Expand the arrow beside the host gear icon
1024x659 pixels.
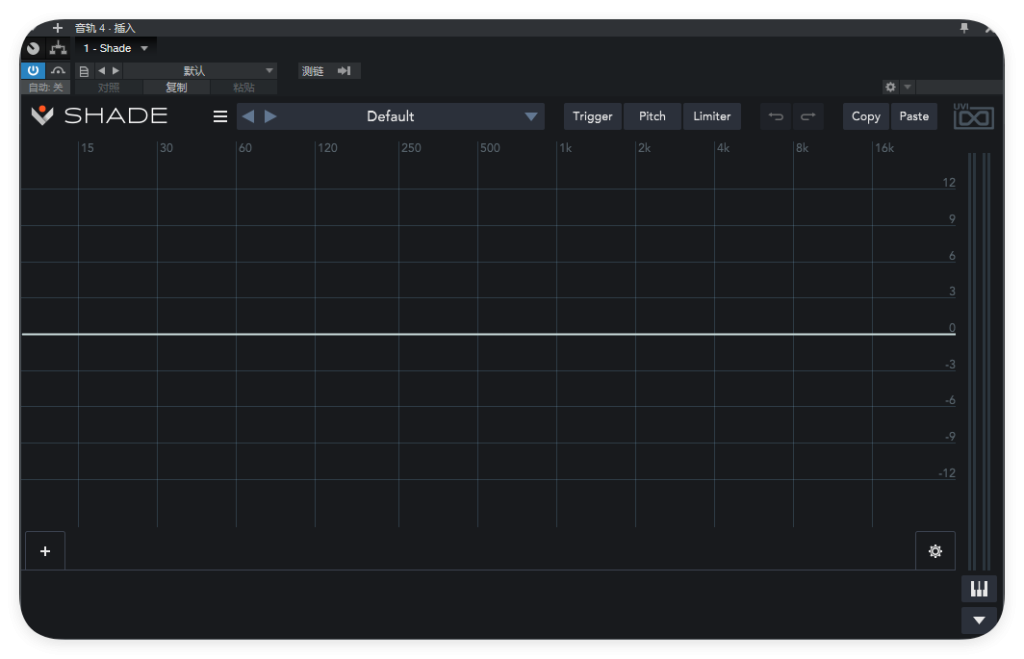(x=908, y=87)
